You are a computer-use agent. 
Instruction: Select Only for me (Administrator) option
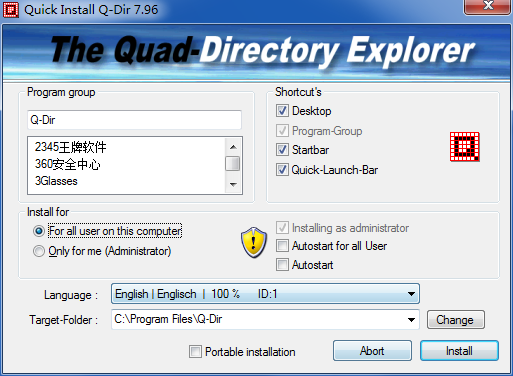click(x=39, y=251)
